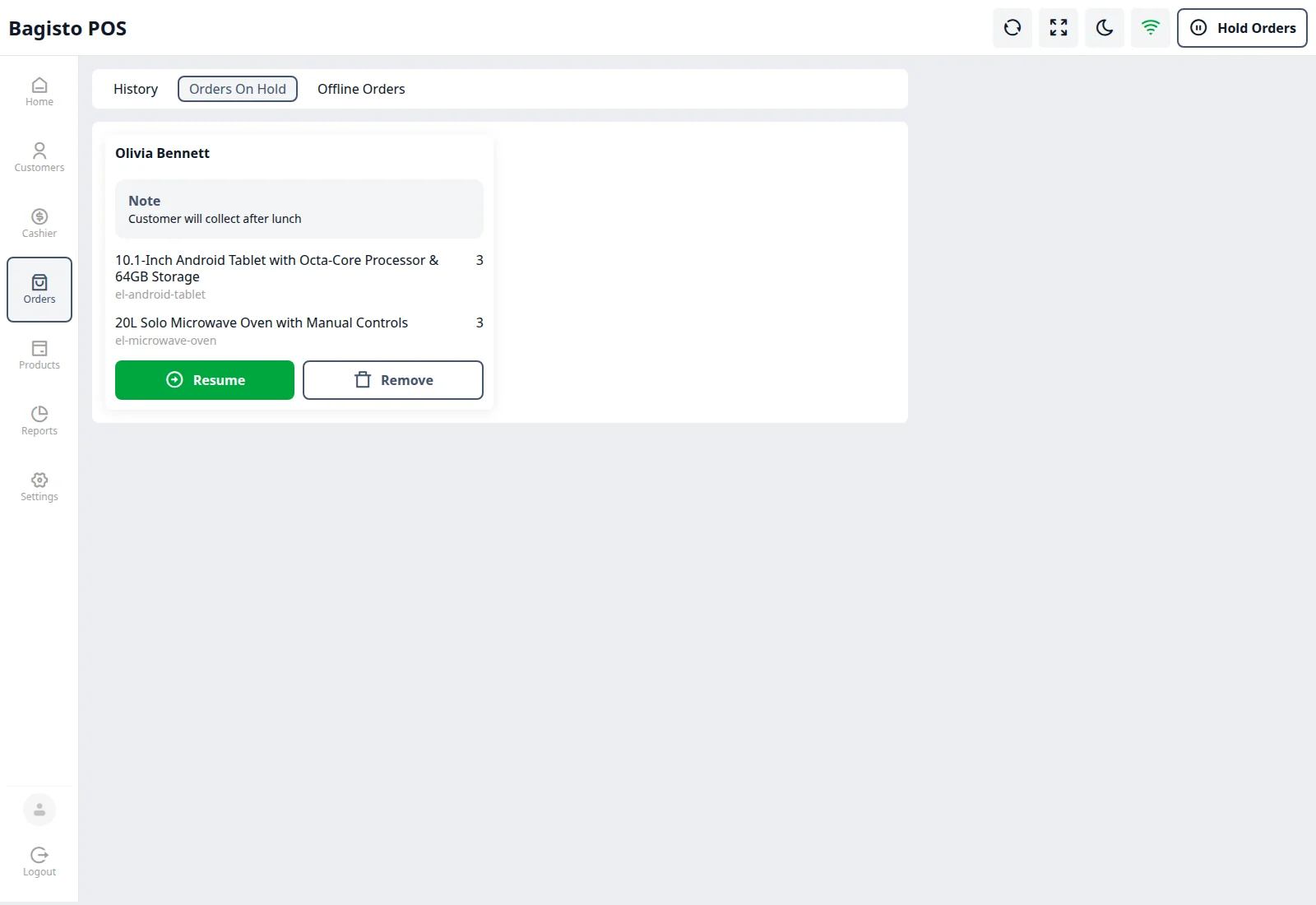Viewport: 1316px width, 905px height.
Task: Click the Olivia Bennett customer name
Action: 162,153
